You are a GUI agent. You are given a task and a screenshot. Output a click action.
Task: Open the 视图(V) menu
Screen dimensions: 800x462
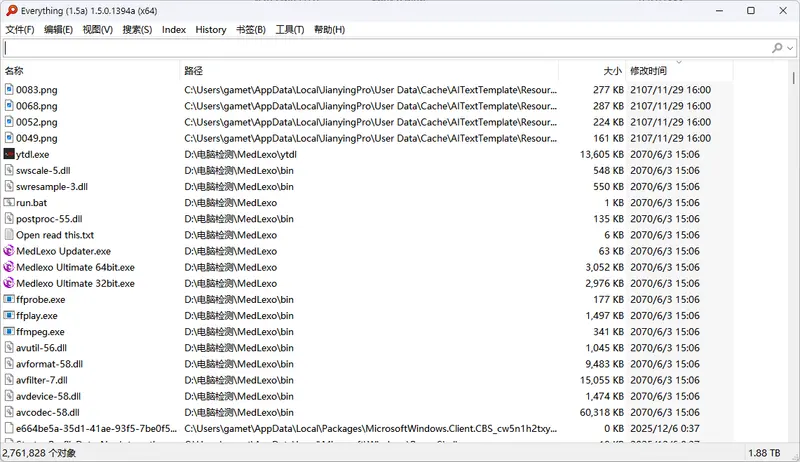coord(97,30)
